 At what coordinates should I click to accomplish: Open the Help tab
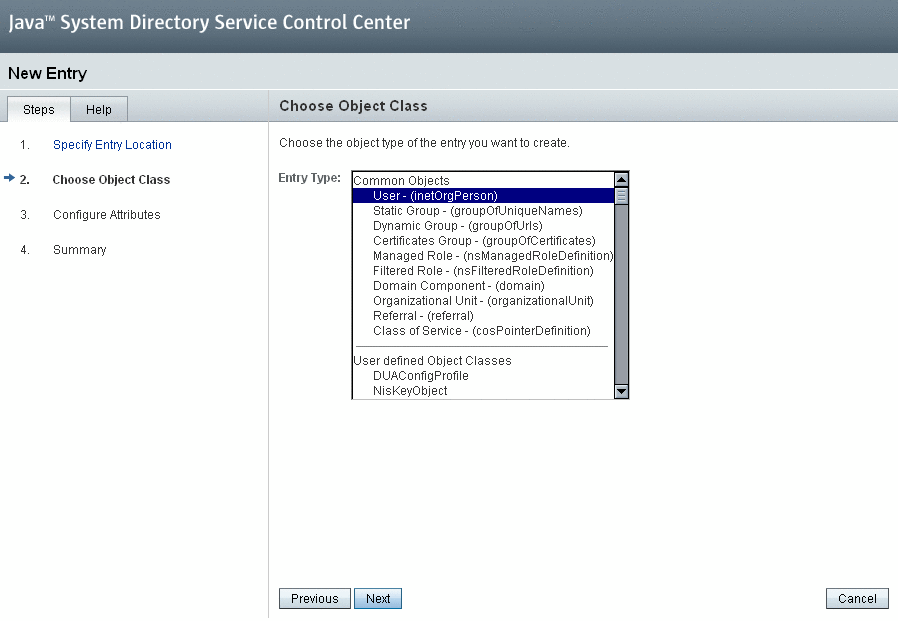pos(99,109)
